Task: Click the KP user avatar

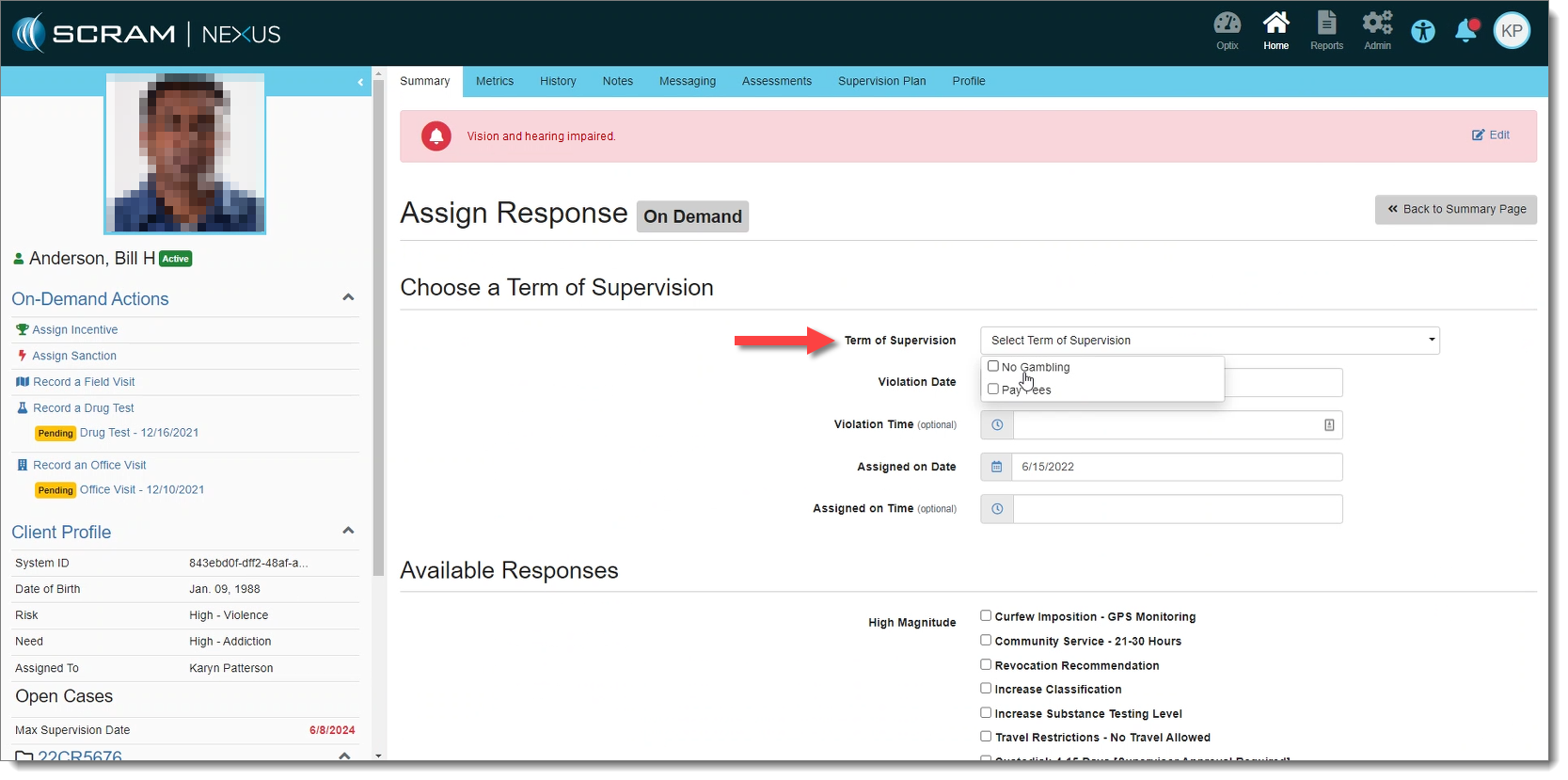Action: point(1512,31)
